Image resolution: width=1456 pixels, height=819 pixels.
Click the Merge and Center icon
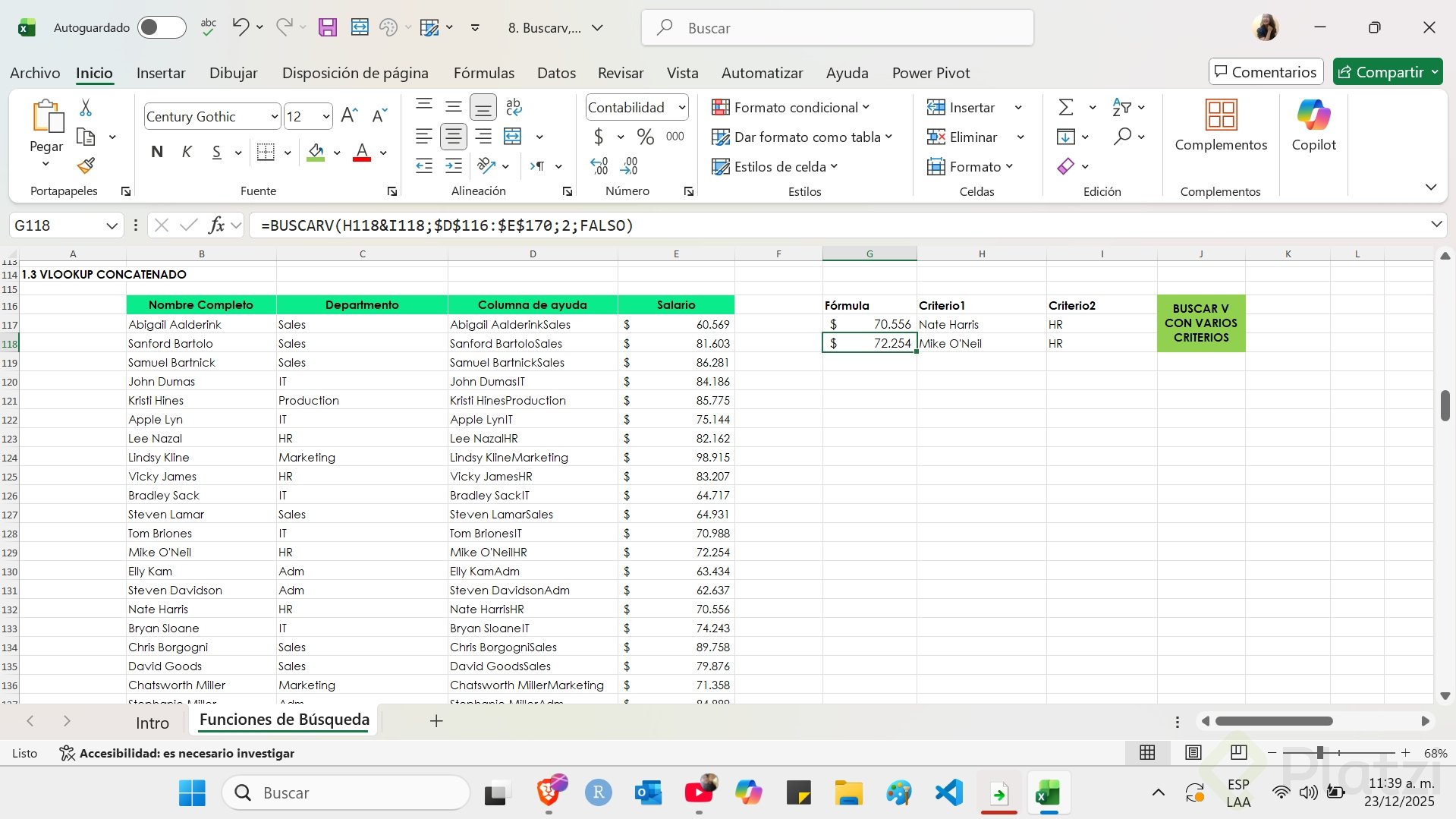click(x=513, y=137)
